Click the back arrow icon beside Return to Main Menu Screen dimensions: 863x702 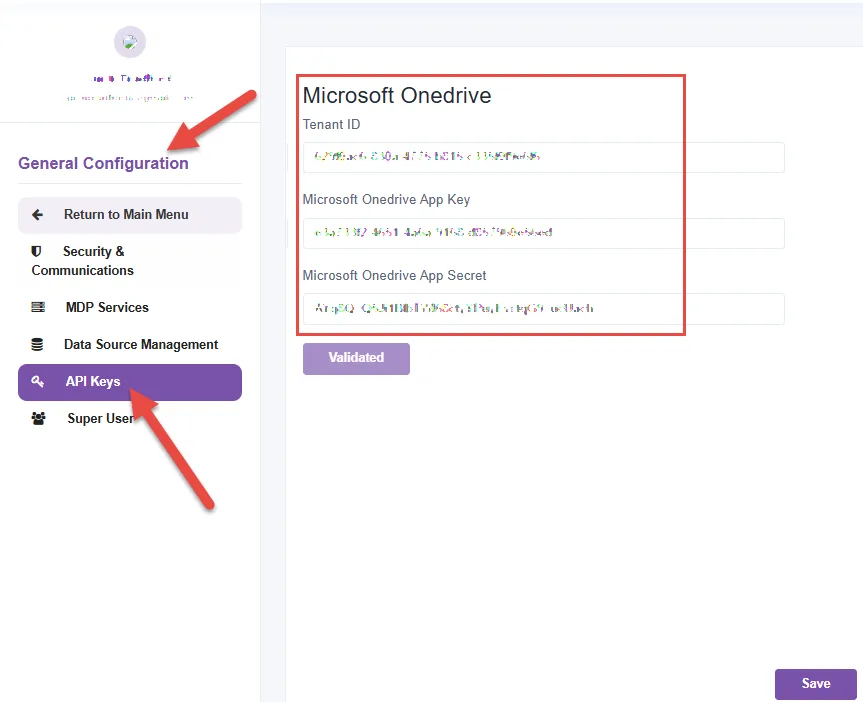pos(37,215)
